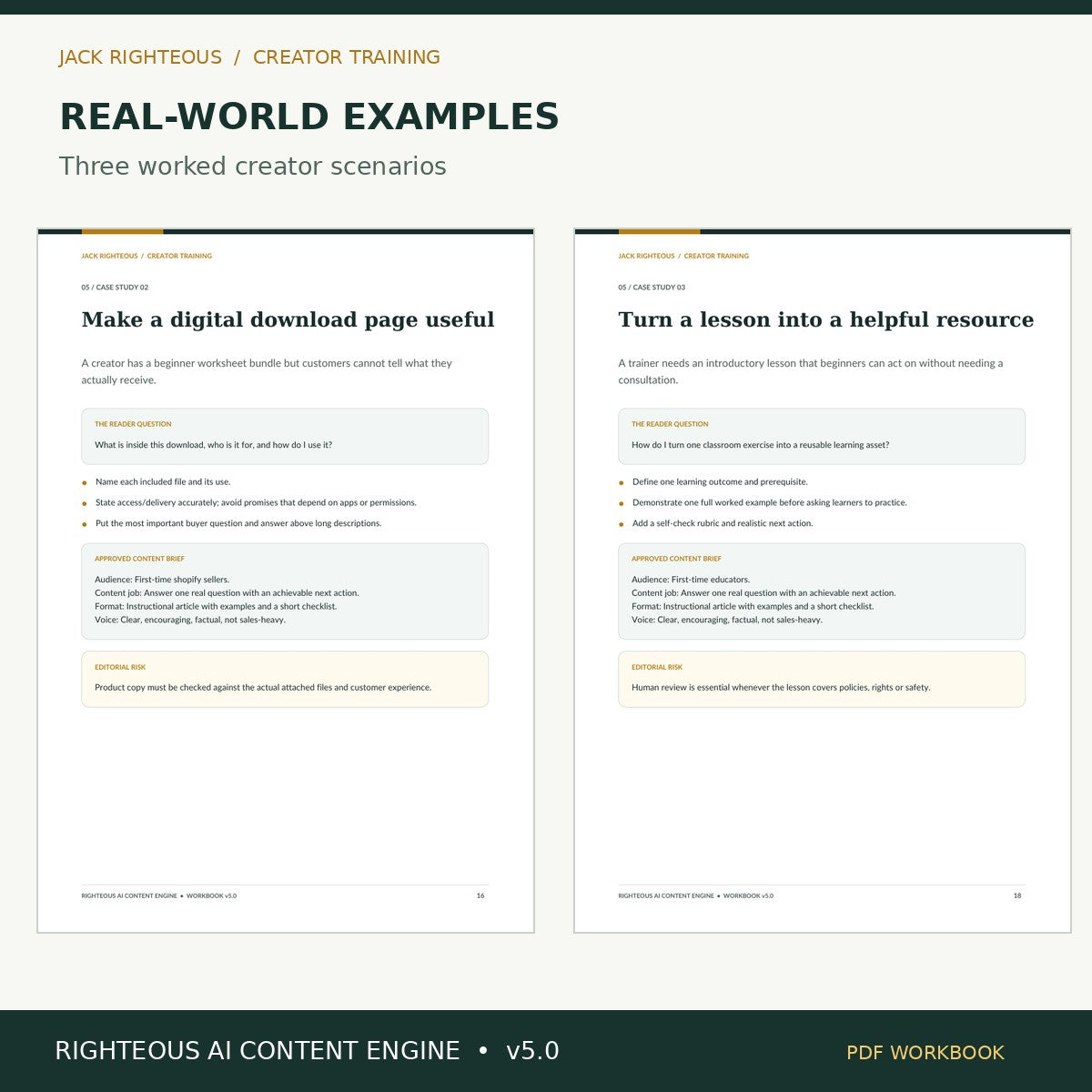Screen dimensions: 1092x1092
Task: Open the page 18 workbook thumbnail
Action: [823, 581]
